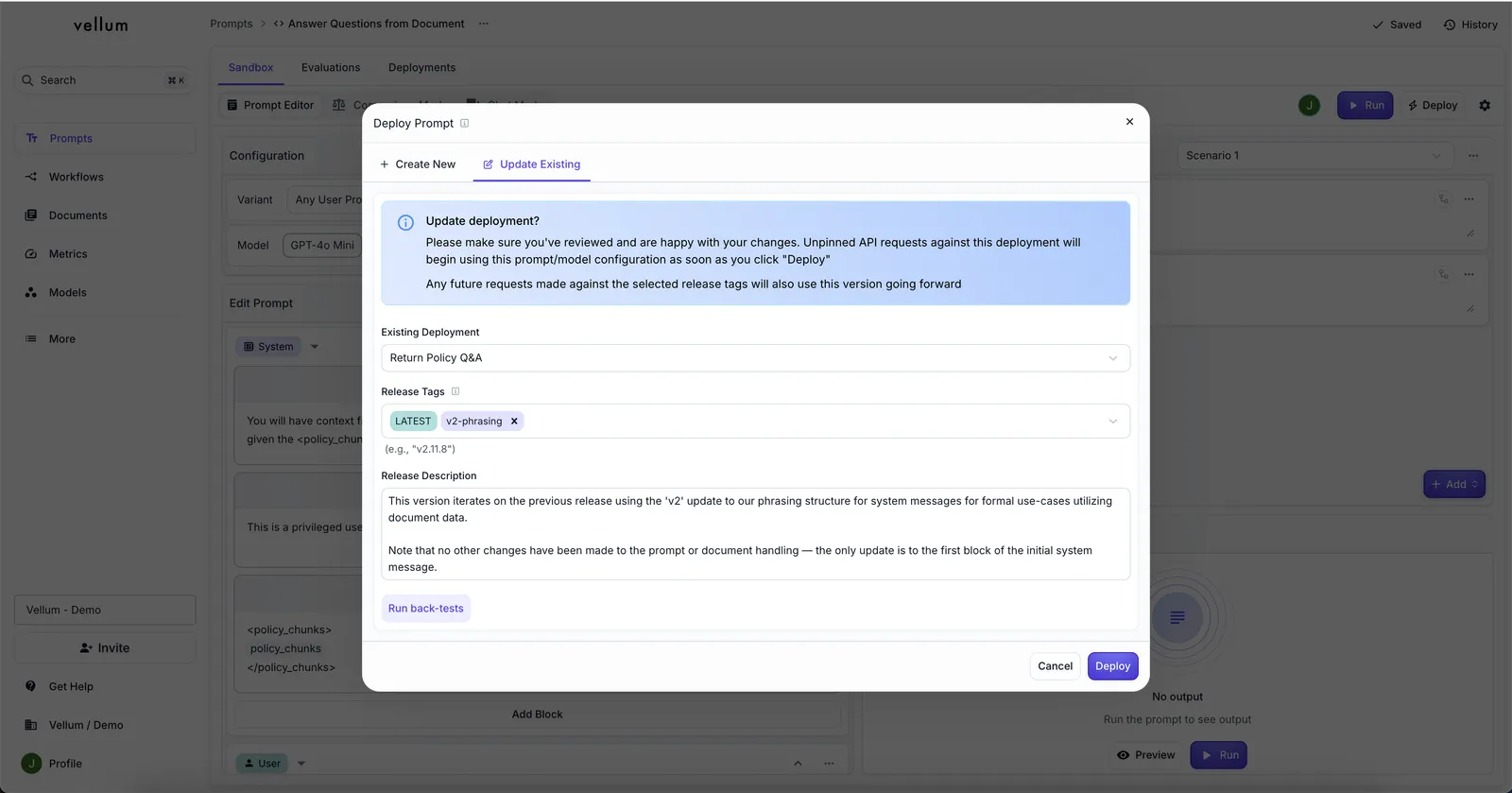The height and width of the screenshot is (793, 1512).
Task: Click the info icon beside Release Tags
Action: [455, 391]
